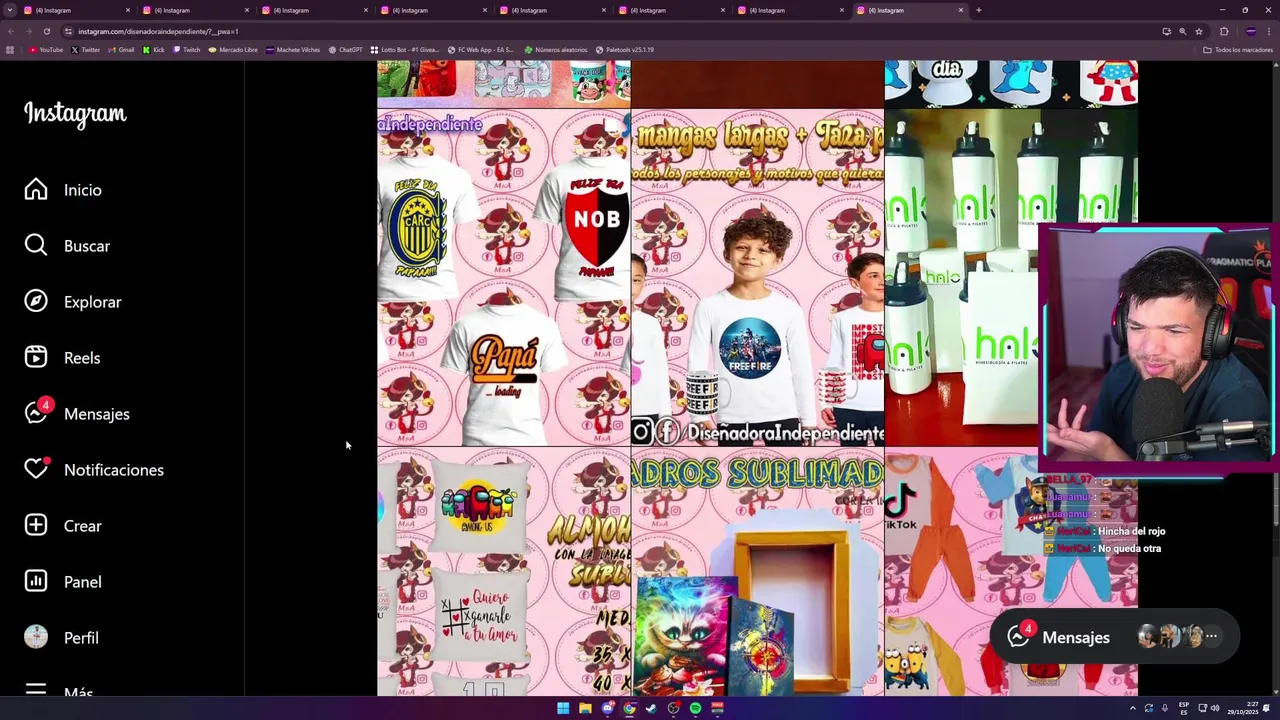Open the Apps grid in bookmarks bar

coord(10,50)
